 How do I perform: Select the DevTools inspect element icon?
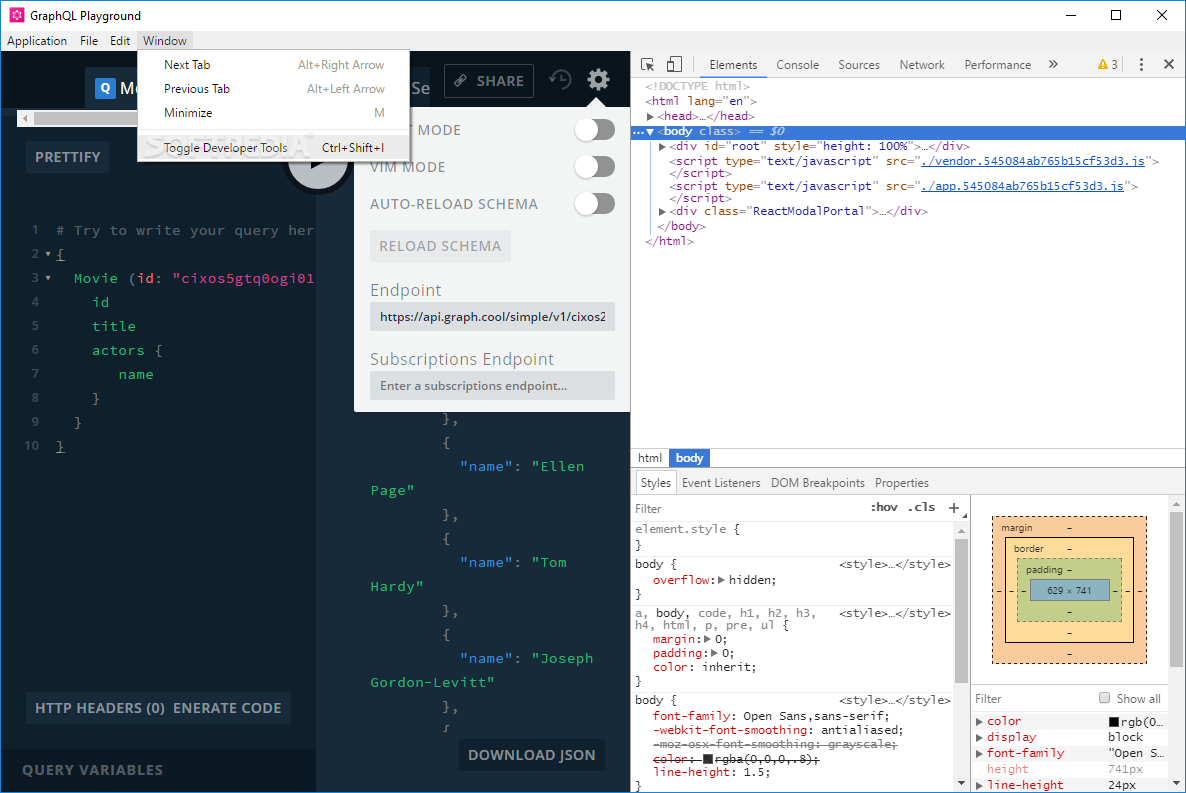(x=647, y=64)
